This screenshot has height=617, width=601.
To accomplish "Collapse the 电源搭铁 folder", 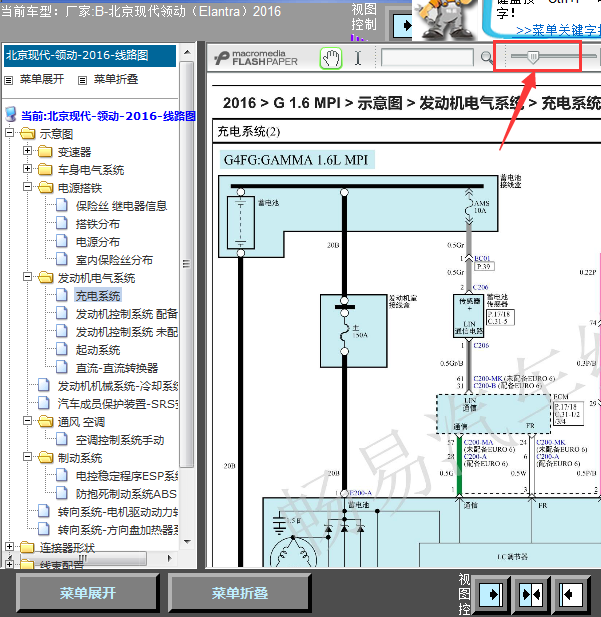I will click(x=27, y=187).
